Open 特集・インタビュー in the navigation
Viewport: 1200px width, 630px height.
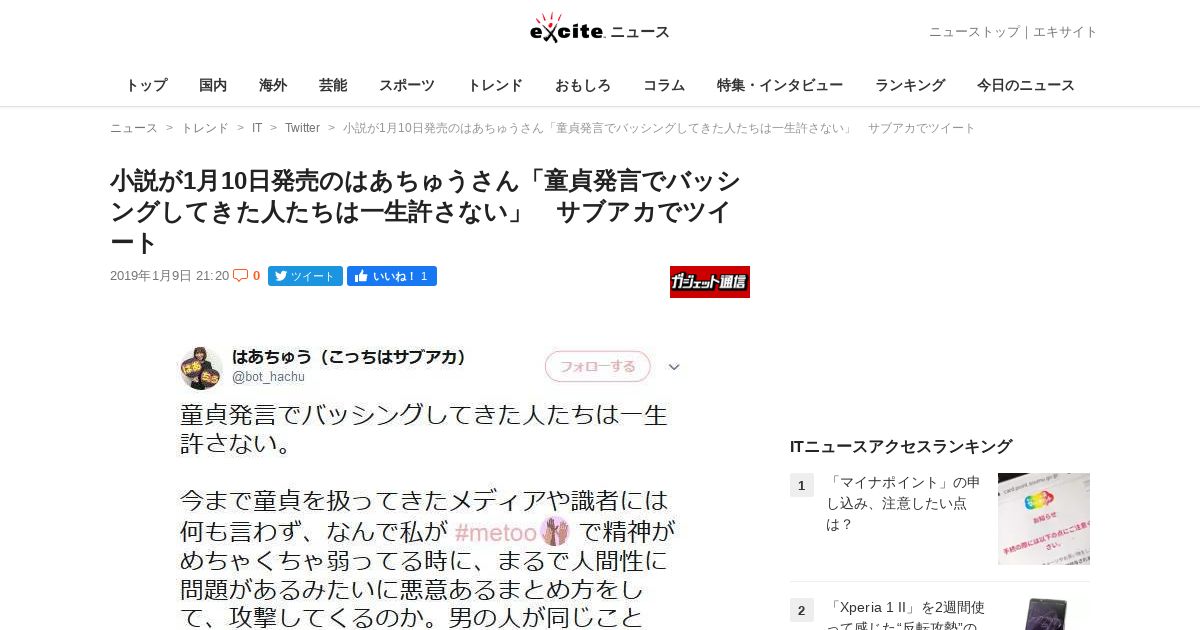click(x=780, y=85)
